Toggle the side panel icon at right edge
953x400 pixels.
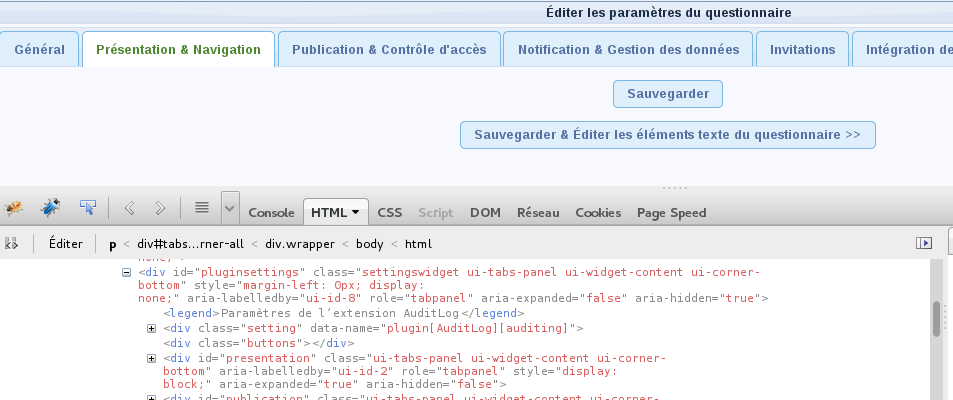[x=924, y=243]
